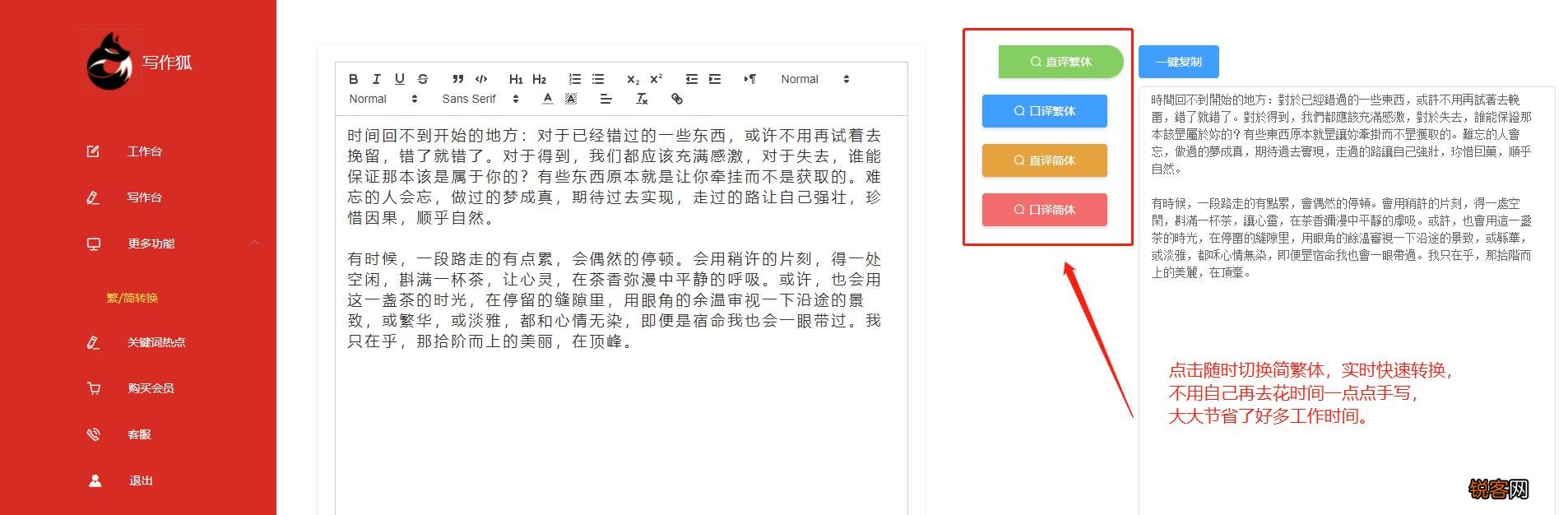Click the monitor icon beside 更多功能
This screenshot has width=1568, height=515.
coord(94,244)
